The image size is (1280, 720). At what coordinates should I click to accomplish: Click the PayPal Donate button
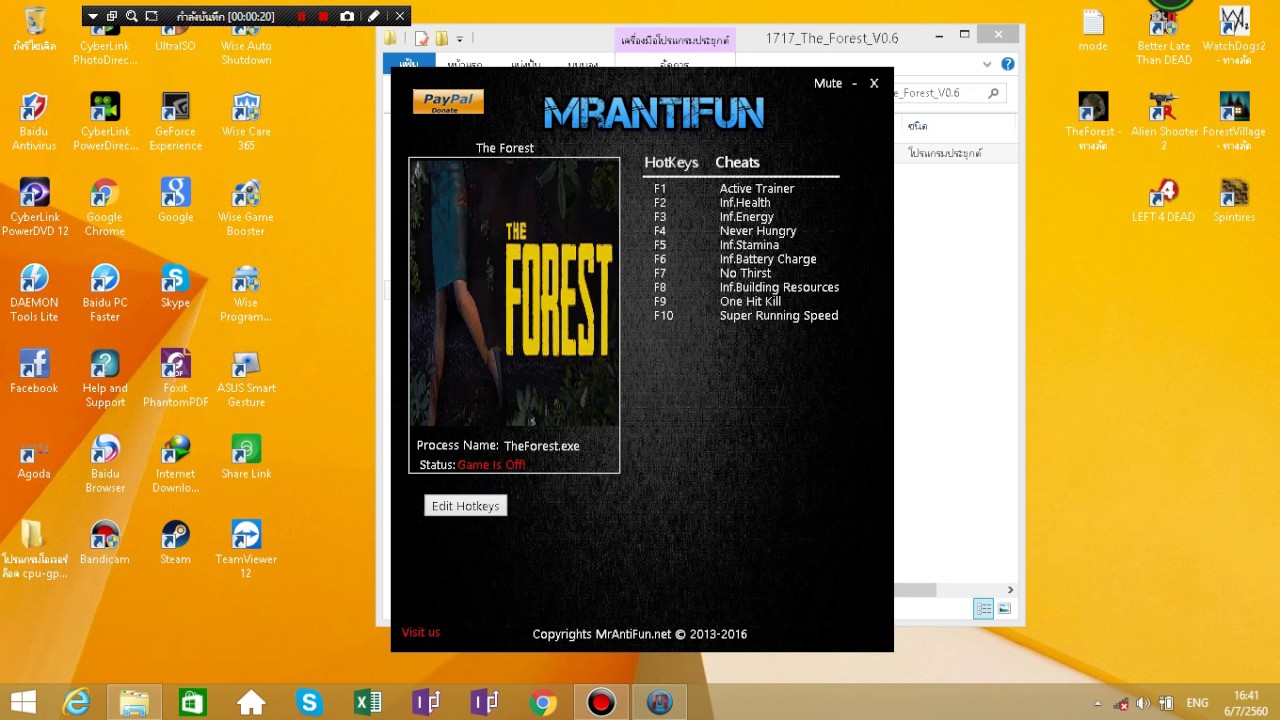[x=448, y=101]
